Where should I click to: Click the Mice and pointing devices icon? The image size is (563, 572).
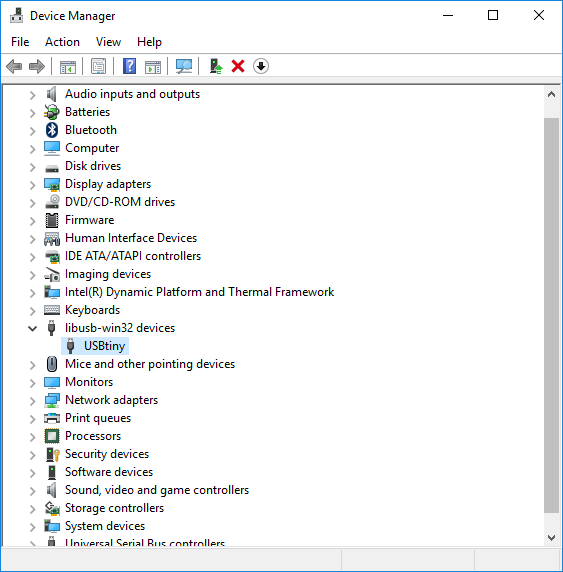[52, 364]
